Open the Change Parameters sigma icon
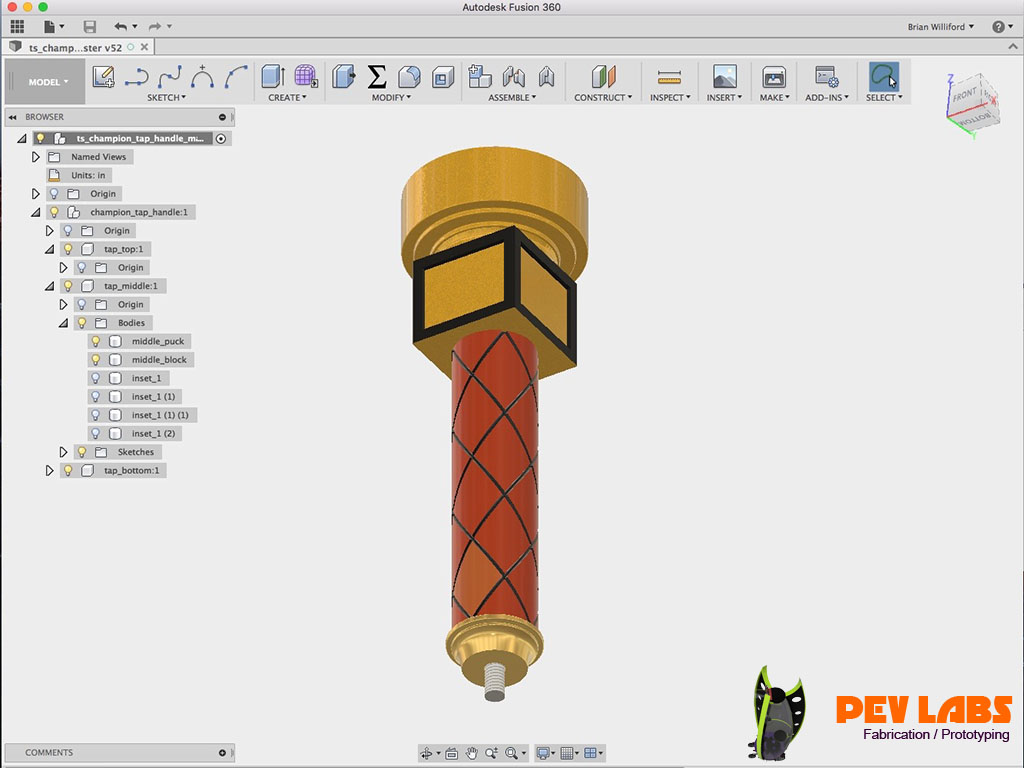This screenshot has width=1024, height=768. (x=376, y=76)
